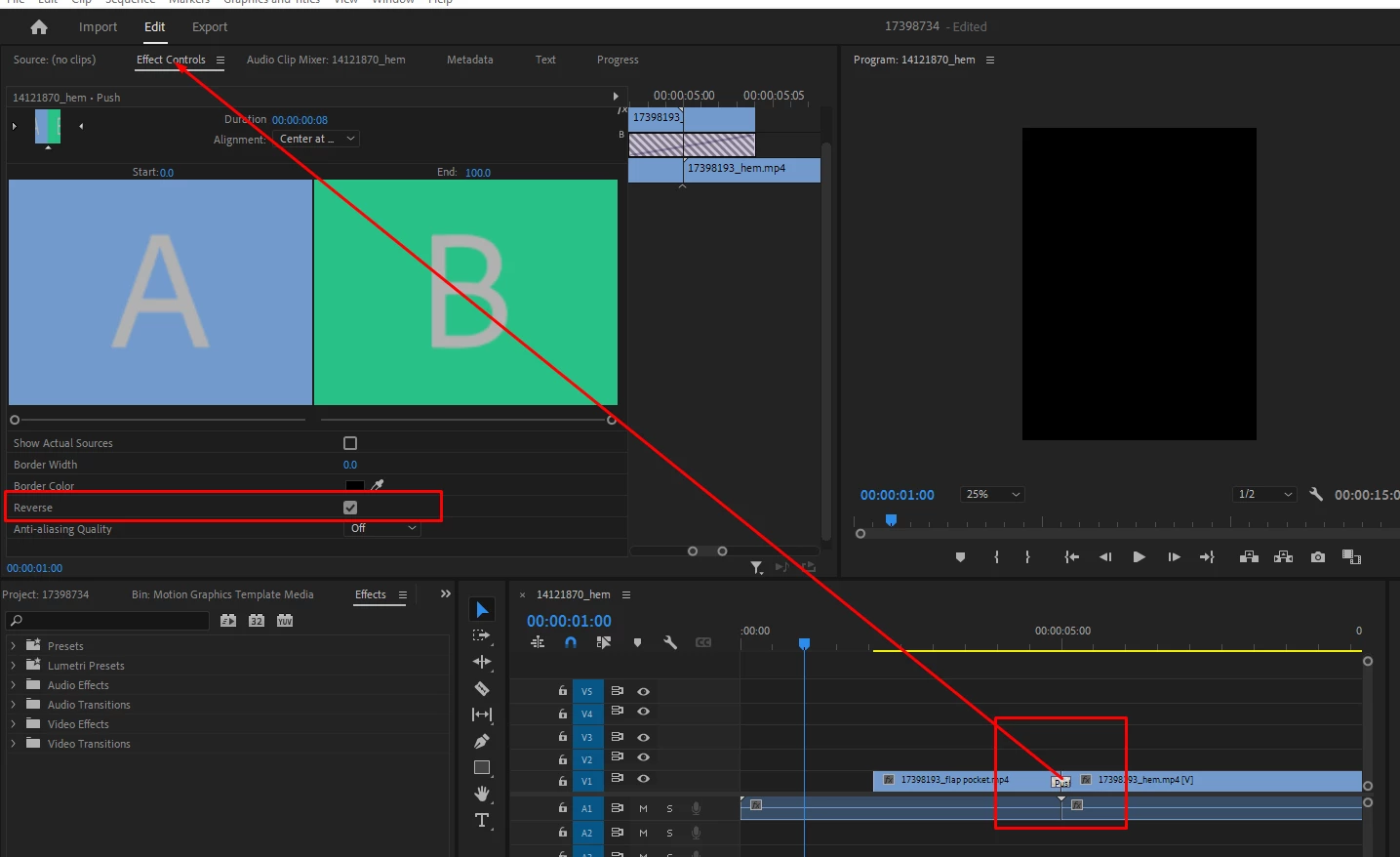The image size is (1400, 857).
Task: Click the Insert and overwrite sequences as nests icon
Action: [x=538, y=642]
